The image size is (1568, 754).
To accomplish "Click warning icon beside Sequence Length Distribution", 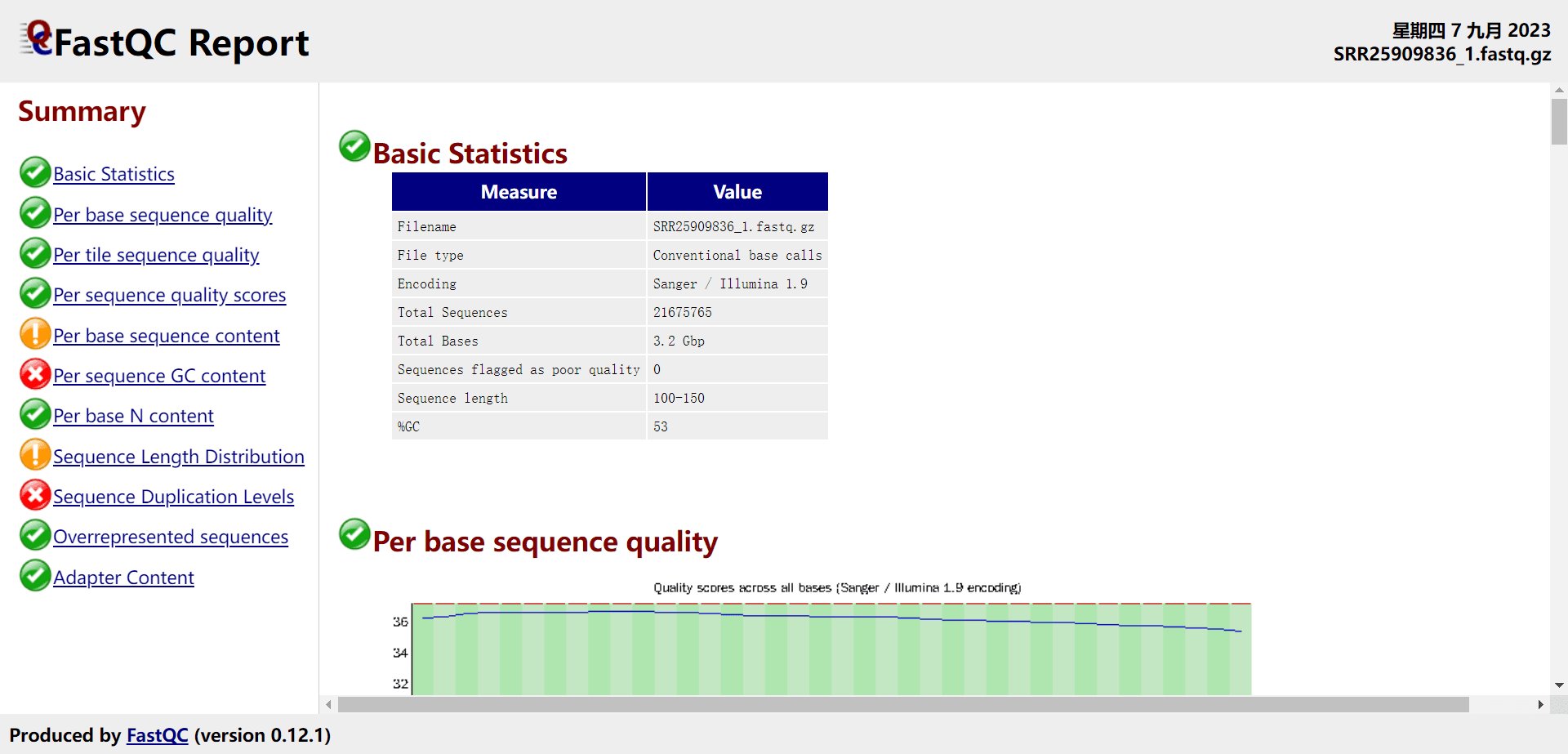I will pos(35,455).
